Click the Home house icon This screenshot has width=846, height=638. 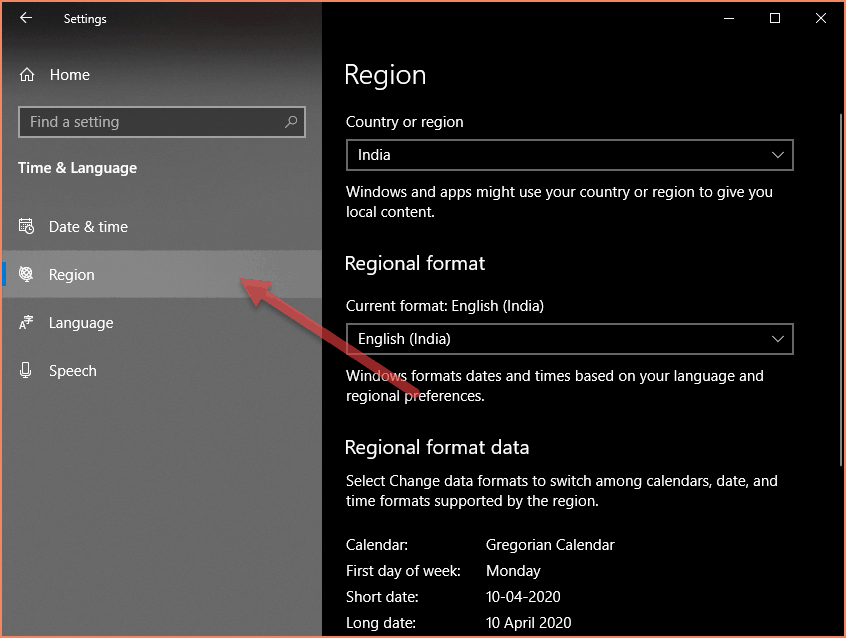point(27,75)
